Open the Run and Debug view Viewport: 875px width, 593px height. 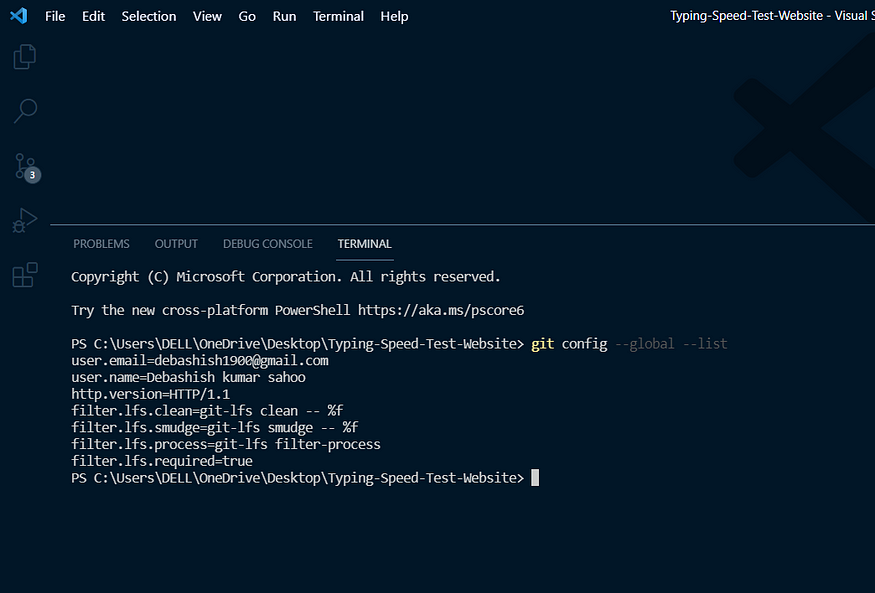click(25, 220)
